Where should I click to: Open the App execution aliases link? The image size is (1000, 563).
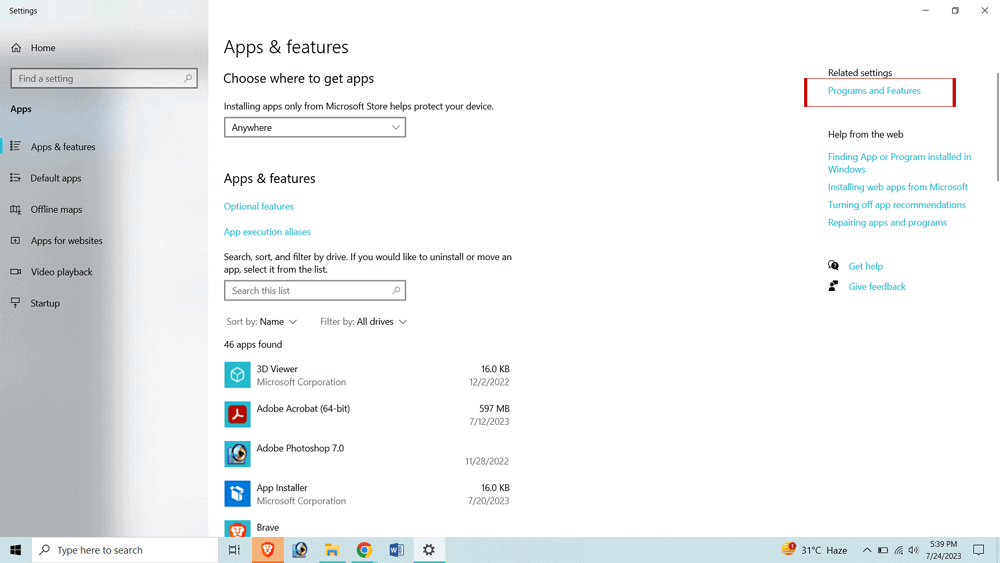(267, 232)
